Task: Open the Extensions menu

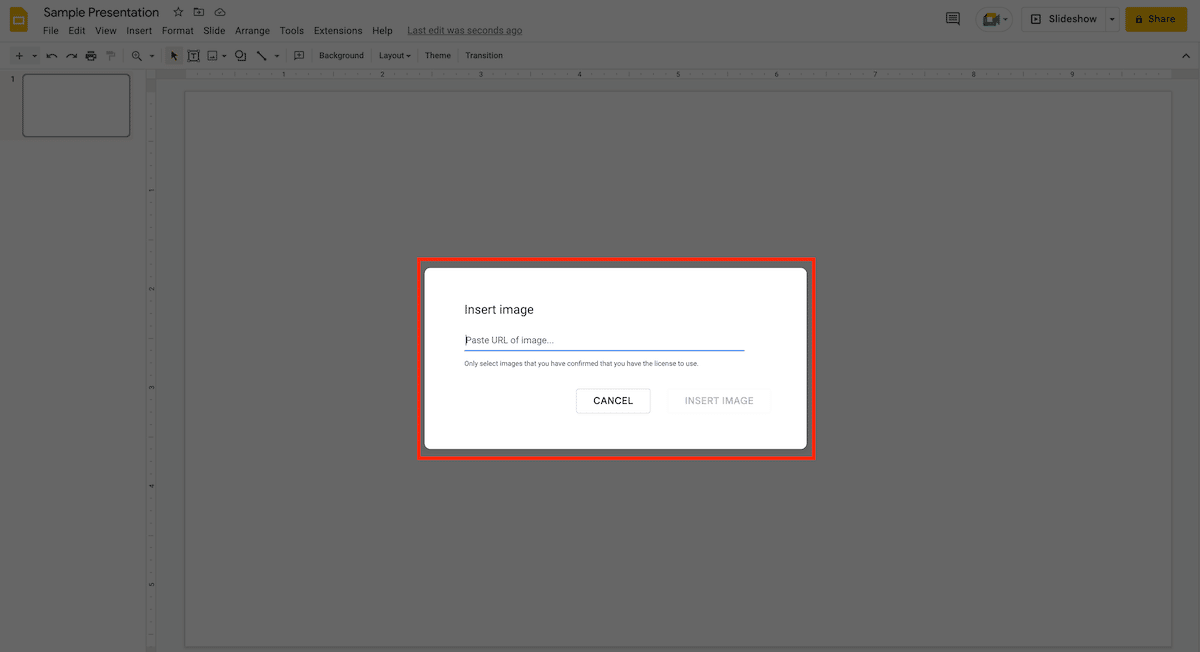Action: coord(337,30)
